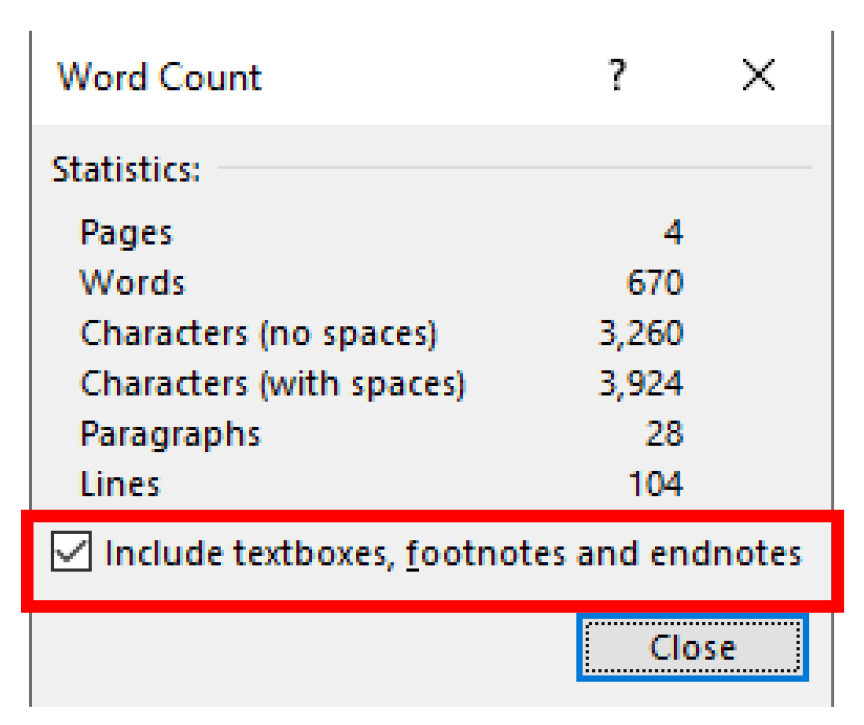Click the Pages statistic label

click(x=126, y=234)
